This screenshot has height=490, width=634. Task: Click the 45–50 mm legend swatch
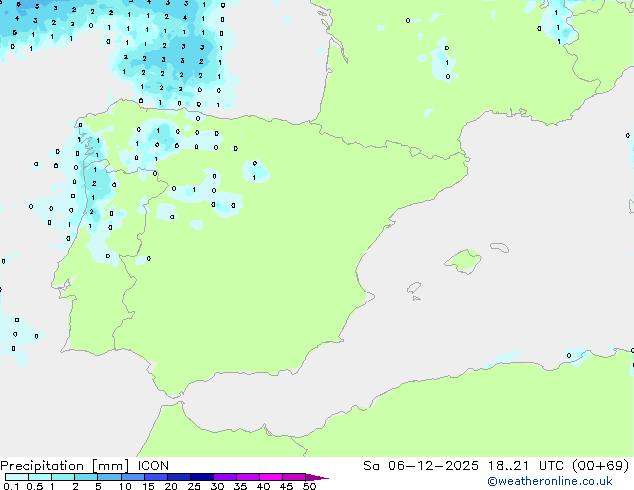[x=294, y=477]
